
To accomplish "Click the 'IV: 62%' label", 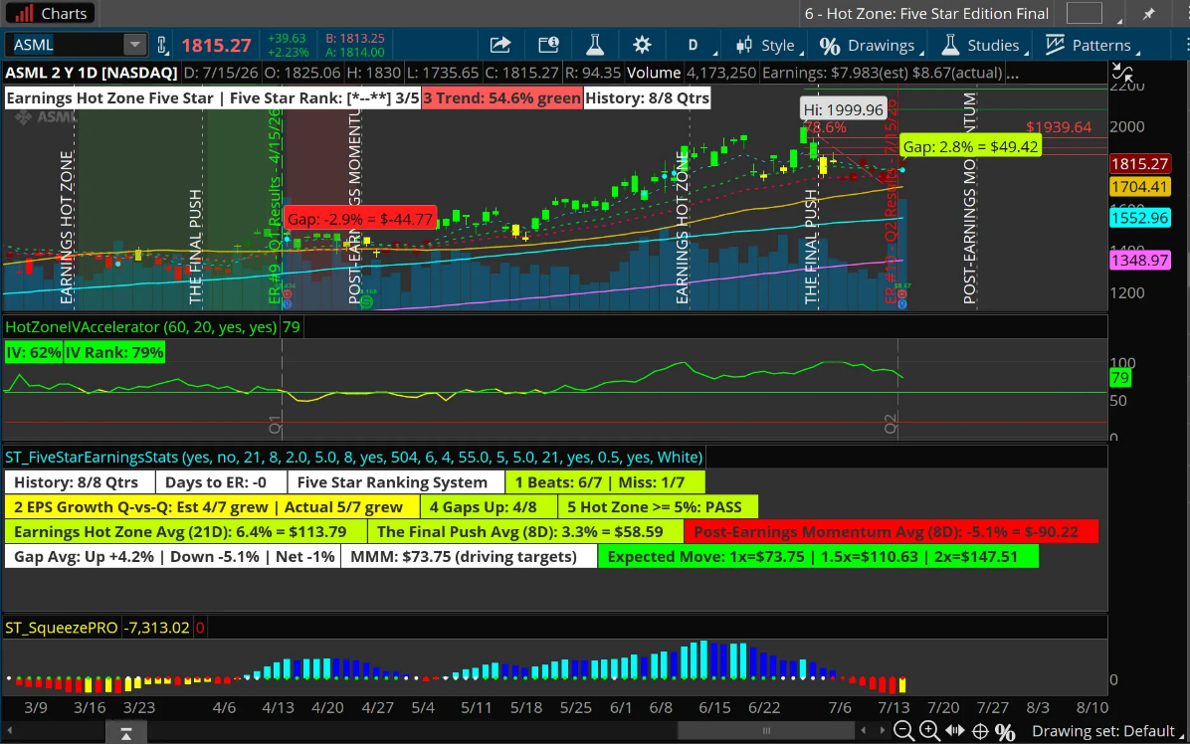I will click(33, 352).
